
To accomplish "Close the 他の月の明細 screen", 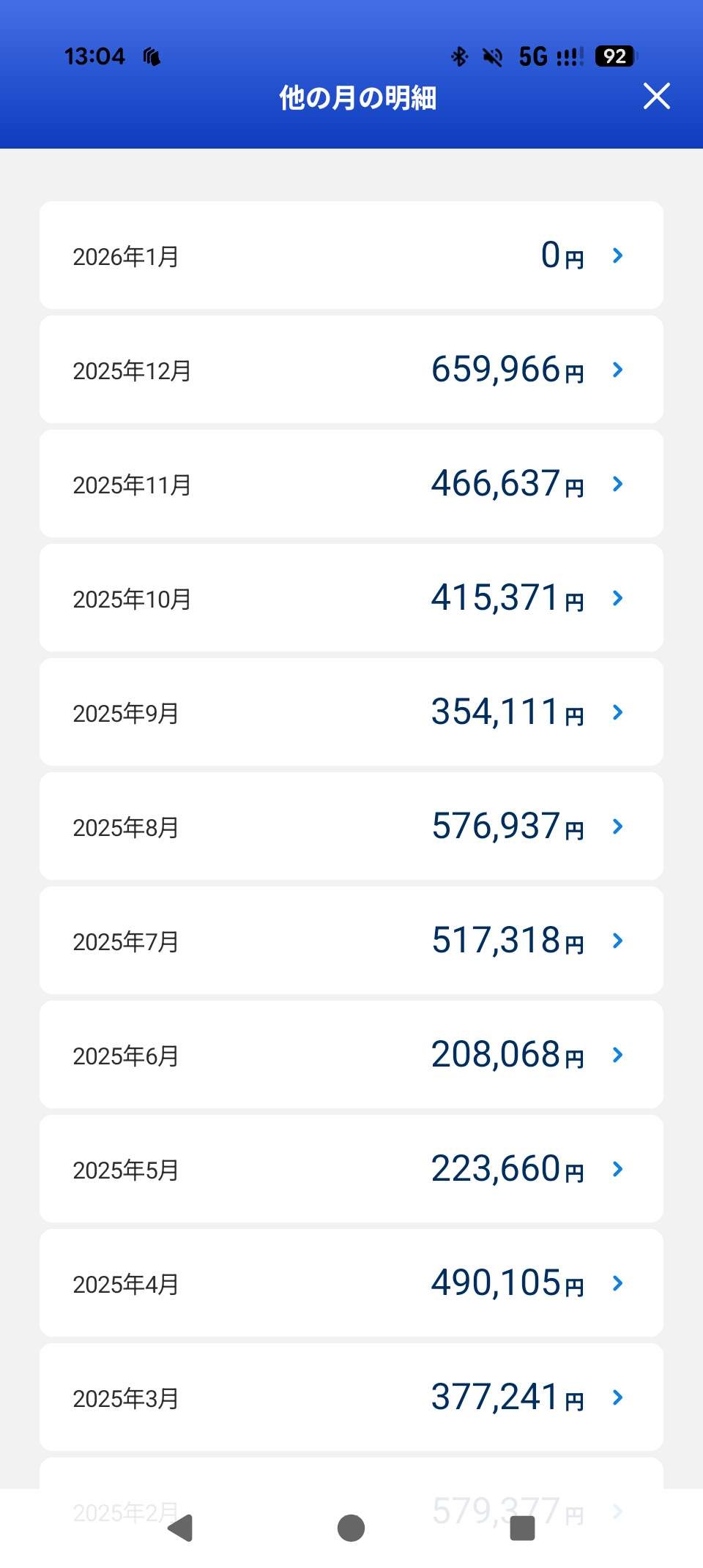I will [x=656, y=96].
